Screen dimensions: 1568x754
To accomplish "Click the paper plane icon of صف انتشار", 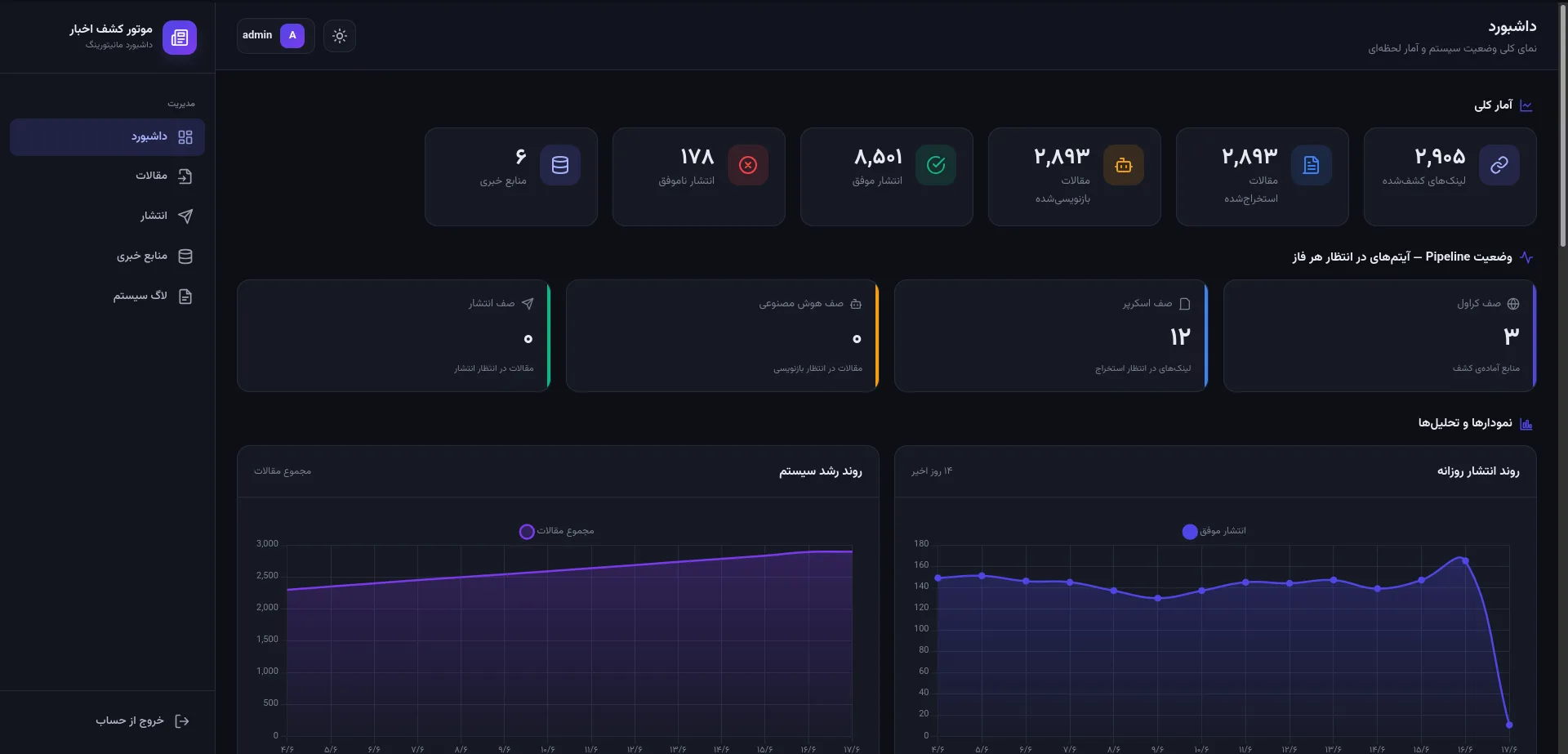I will [x=528, y=304].
